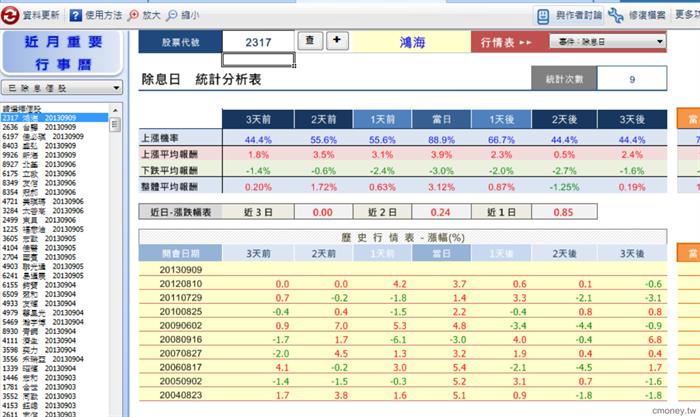
Task: Click the 查 lookup button
Action: tap(310, 41)
